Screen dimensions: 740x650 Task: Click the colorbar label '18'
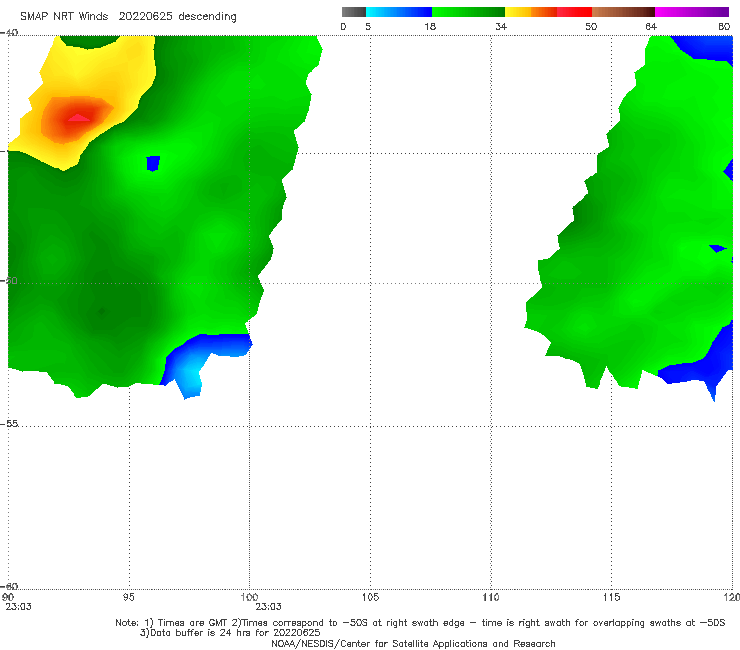click(x=430, y=26)
